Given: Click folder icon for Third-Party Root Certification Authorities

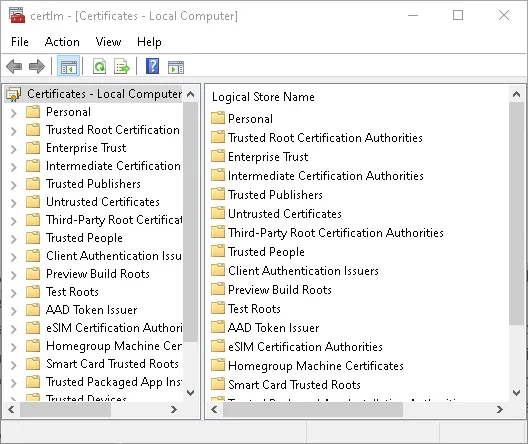Looking at the screenshot, I should click(218, 232).
